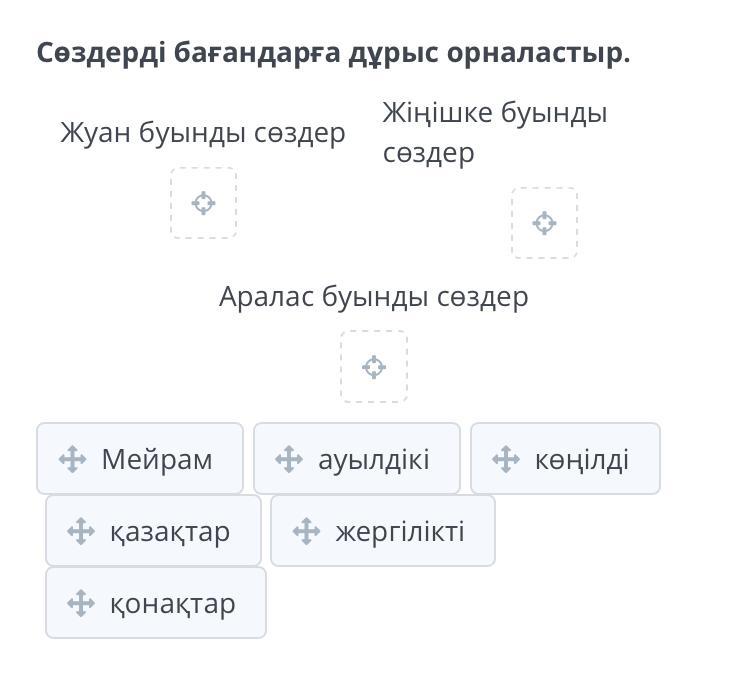
Task: Click the move icon on қазақтар
Action: point(81,531)
